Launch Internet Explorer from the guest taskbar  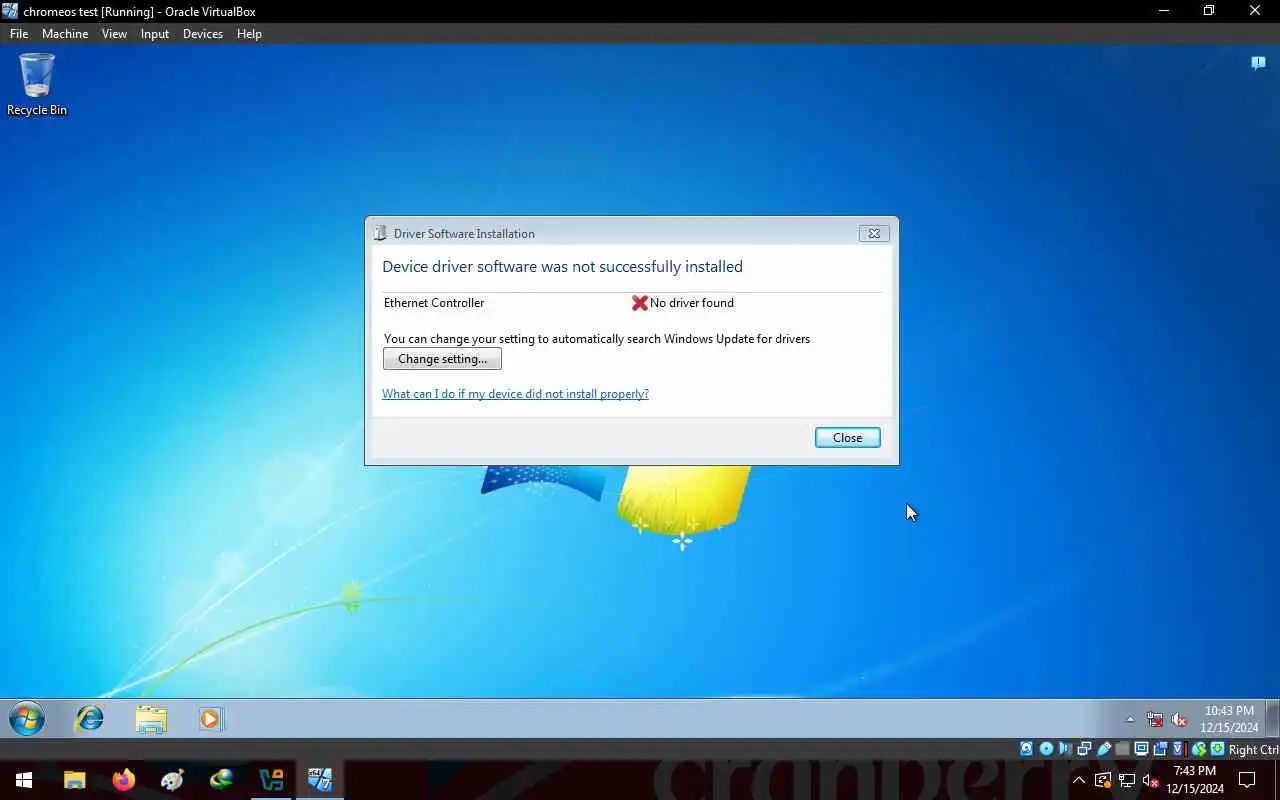pyautogui.click(x=90, y=718)
